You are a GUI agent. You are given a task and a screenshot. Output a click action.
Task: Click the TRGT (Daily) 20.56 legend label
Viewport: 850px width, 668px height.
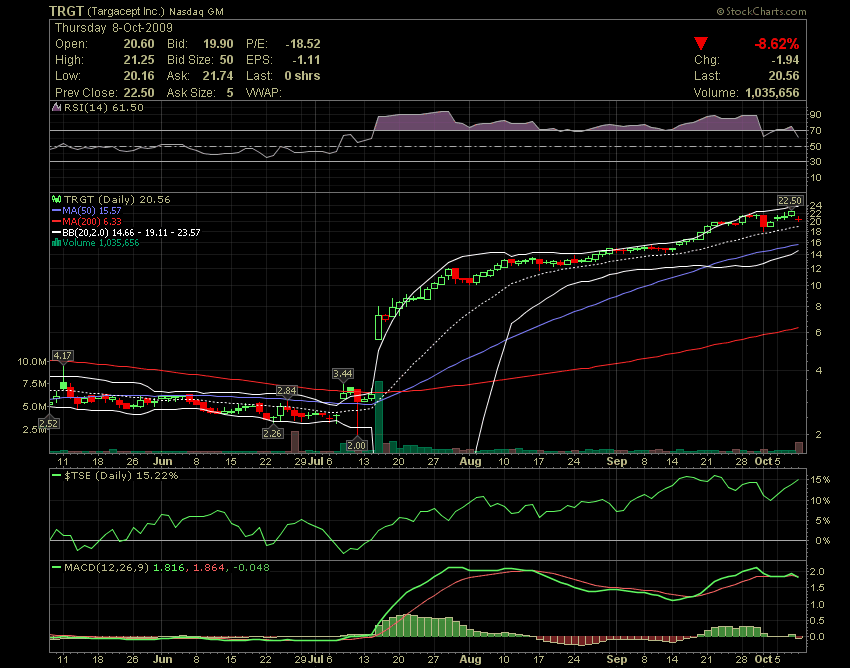coord(117,200)
